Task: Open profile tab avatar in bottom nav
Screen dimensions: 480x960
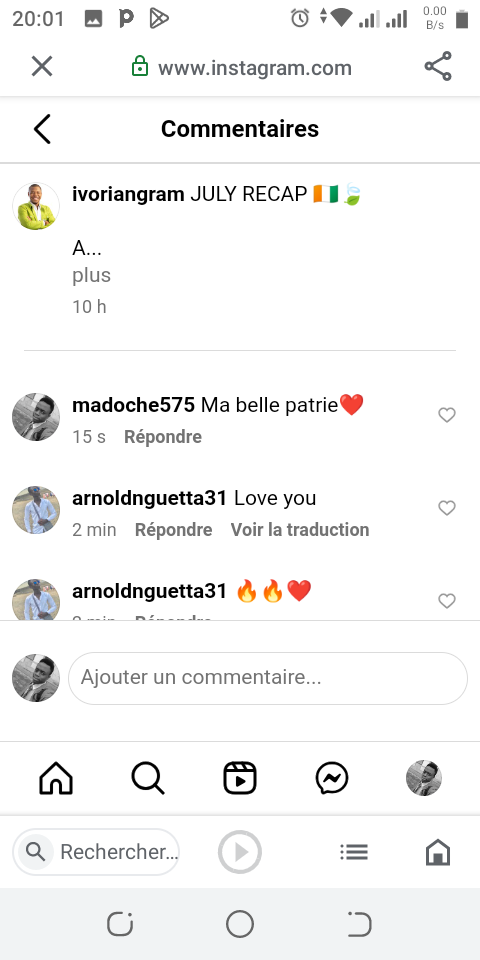Action: pos(424,778)
